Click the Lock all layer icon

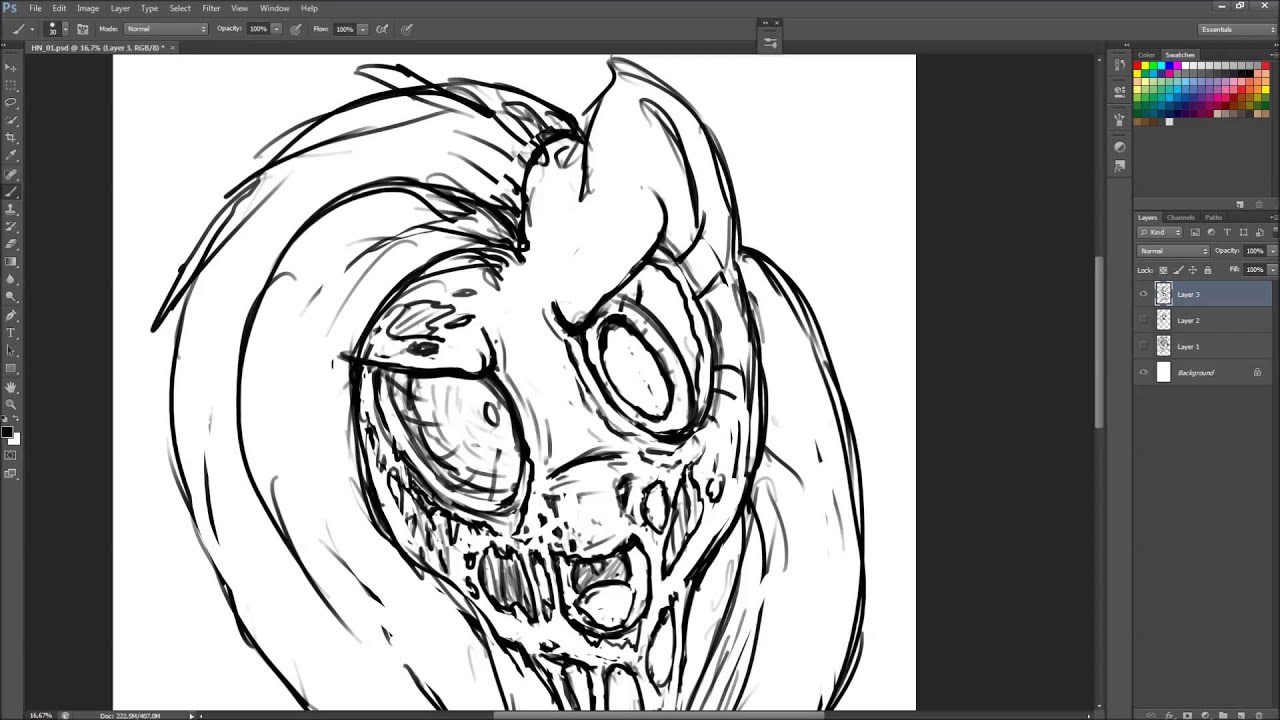click(x=1207, y=270)
